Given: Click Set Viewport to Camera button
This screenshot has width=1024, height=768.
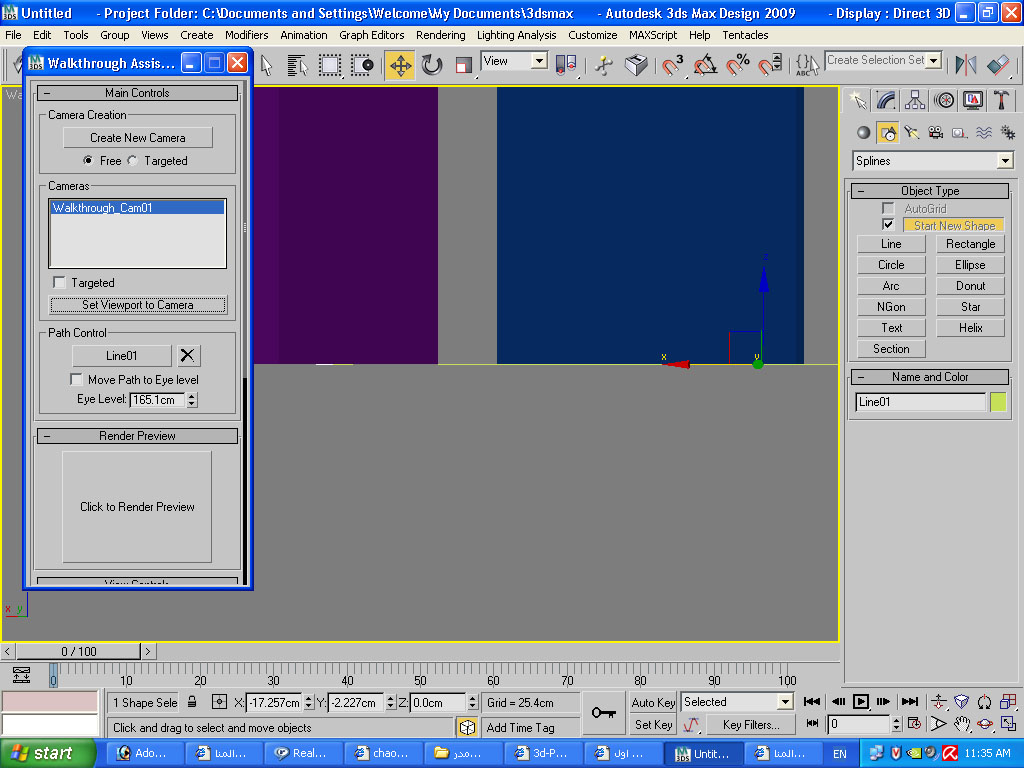Looking at the screenshot, I should click(x=138, y=304).
